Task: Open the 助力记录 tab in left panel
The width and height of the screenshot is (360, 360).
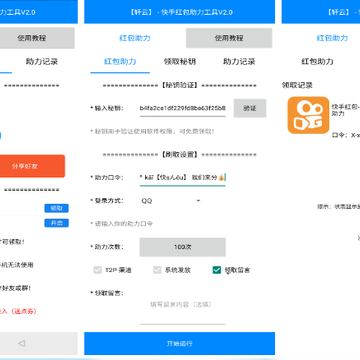Action: [x=42, y=62]
